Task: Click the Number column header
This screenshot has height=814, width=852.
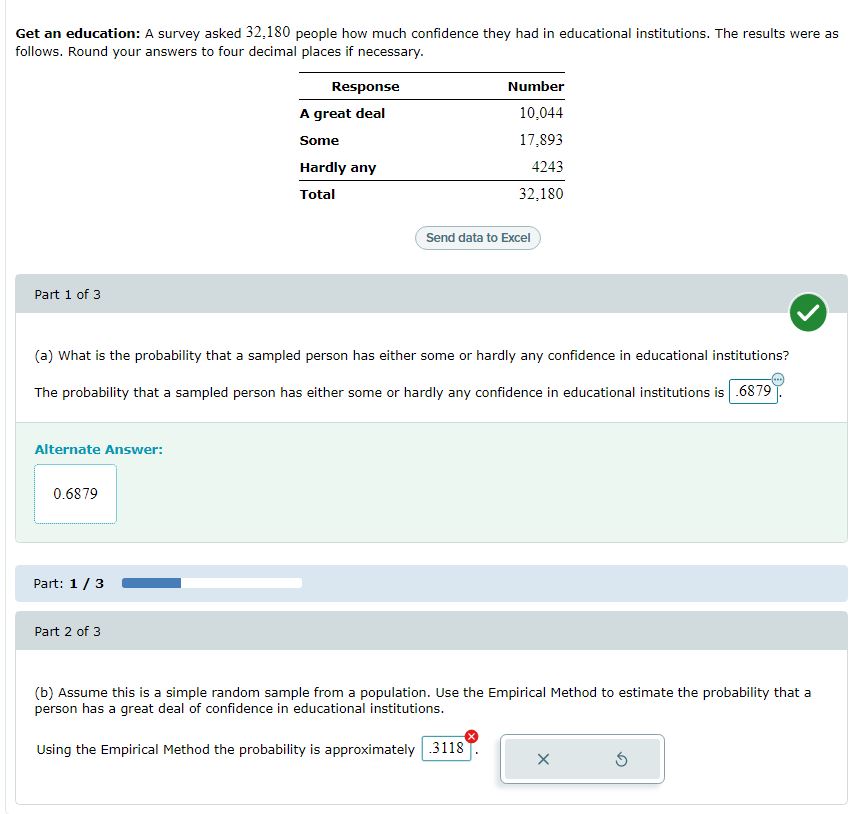Action: (536, 86)
